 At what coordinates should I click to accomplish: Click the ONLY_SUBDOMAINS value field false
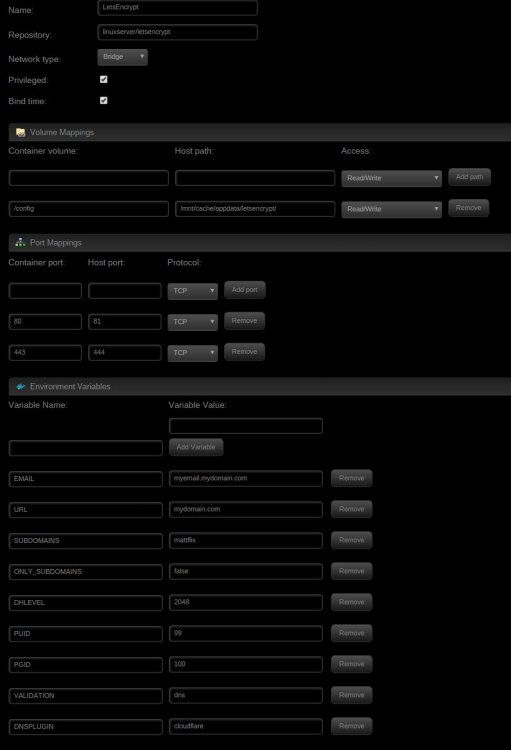246,572
